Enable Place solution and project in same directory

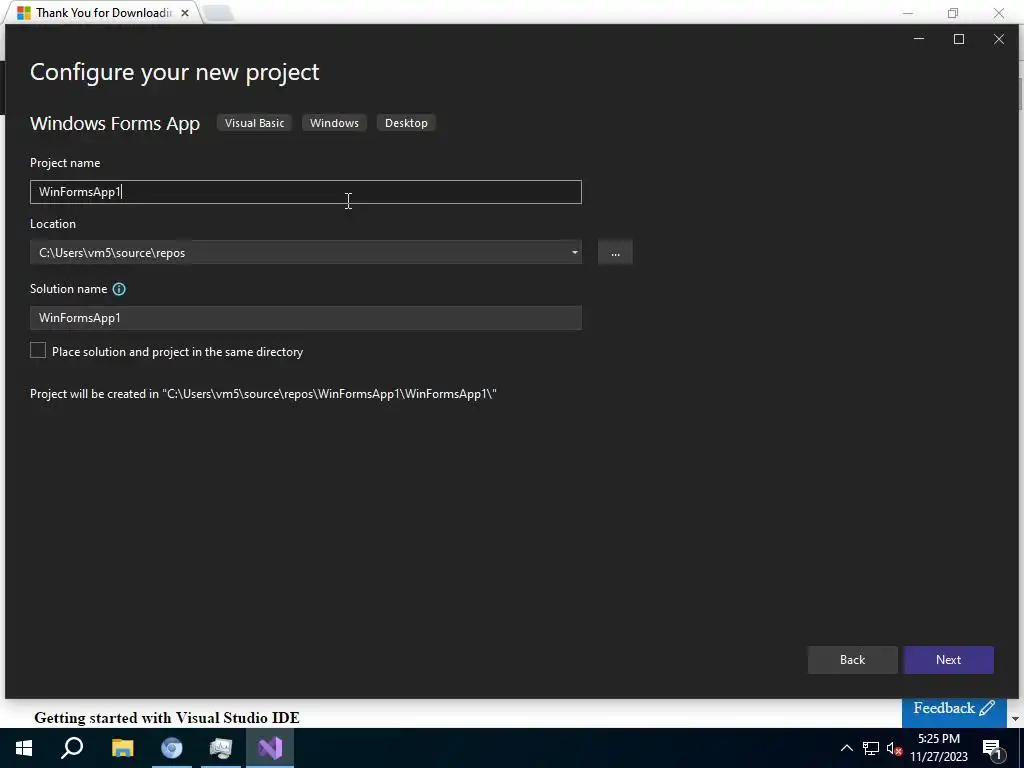[x=38, y=351]
